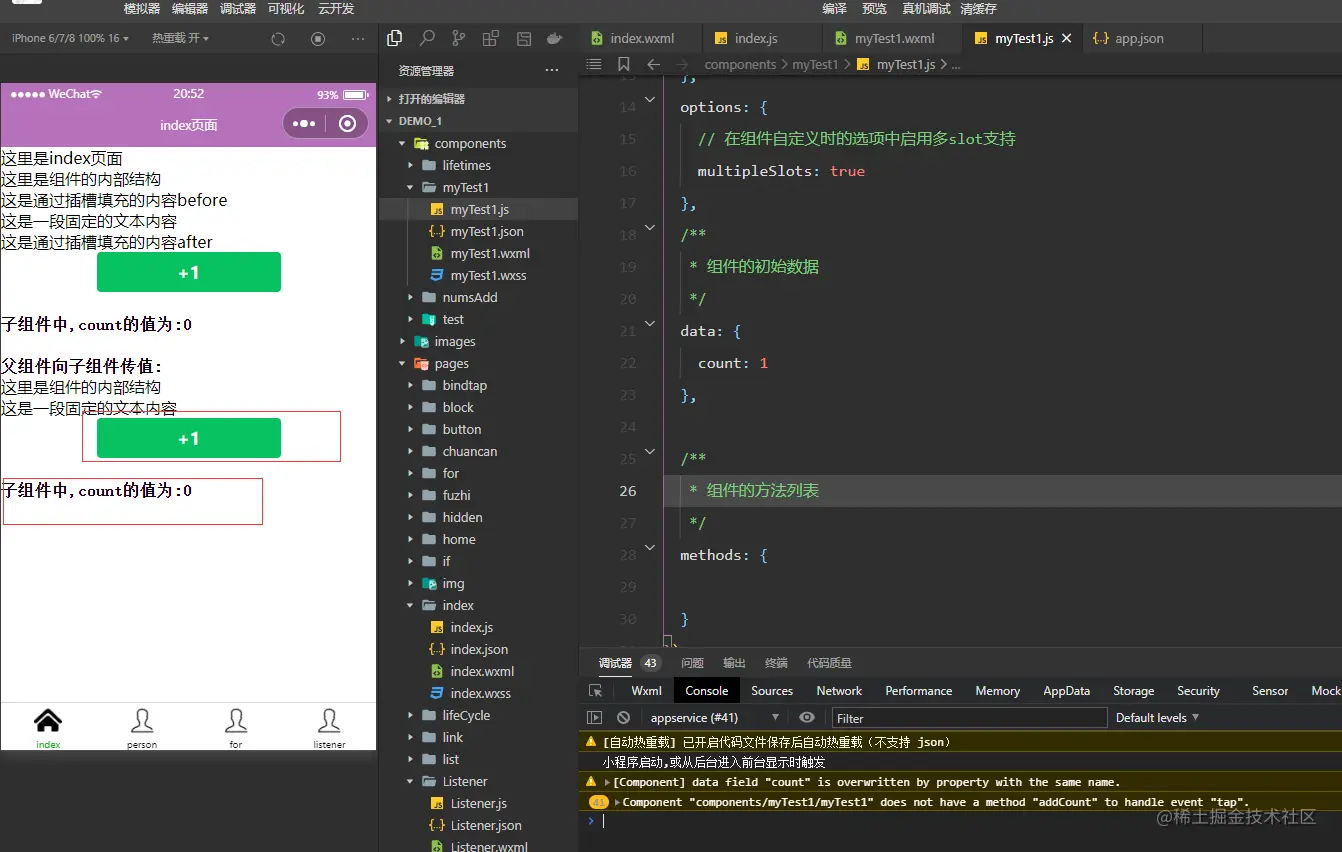Toggle the console sidebar panel icon

pyautogui.click(x=594, y=718)
